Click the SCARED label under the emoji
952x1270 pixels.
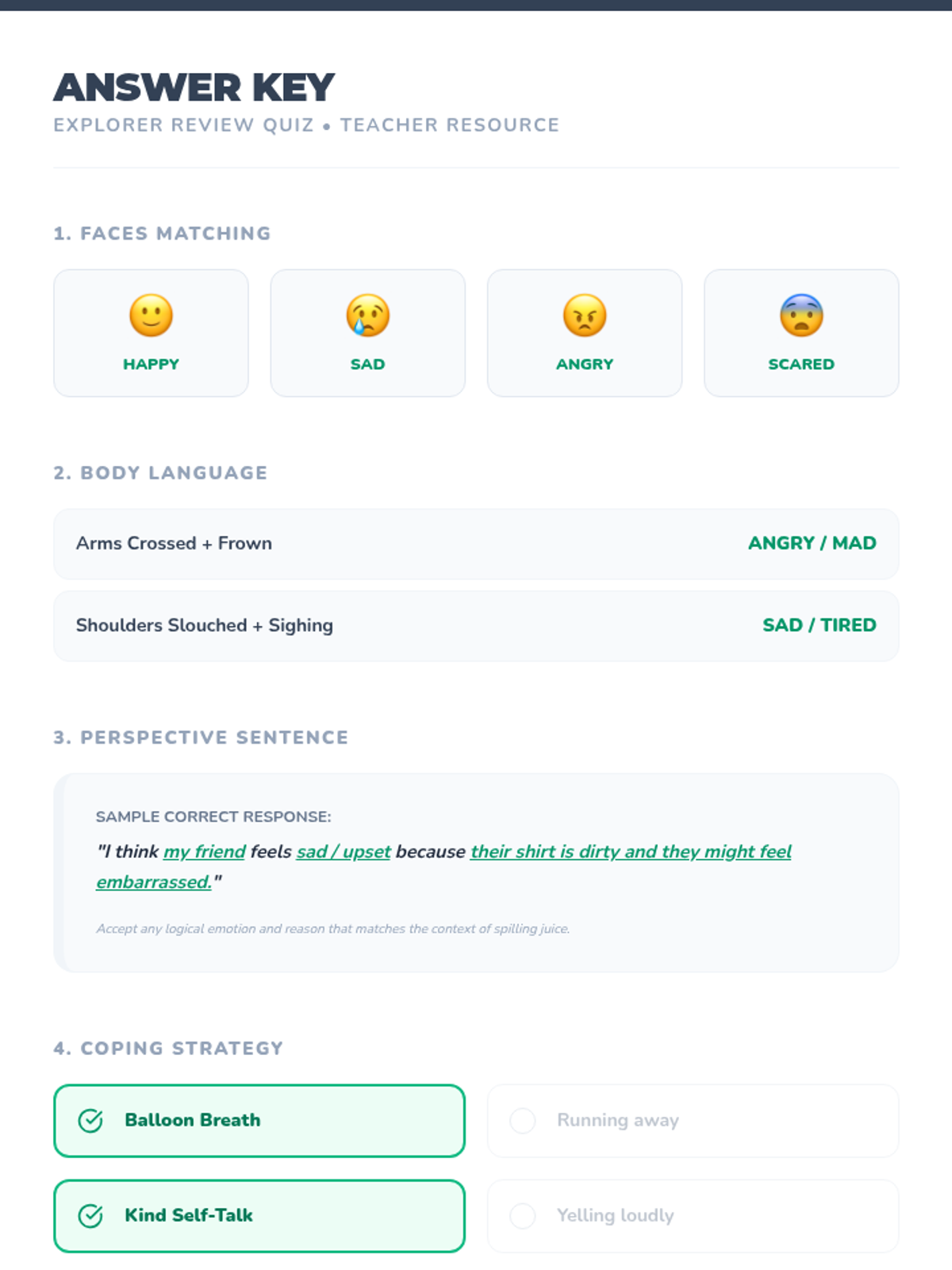pos(801,364)
